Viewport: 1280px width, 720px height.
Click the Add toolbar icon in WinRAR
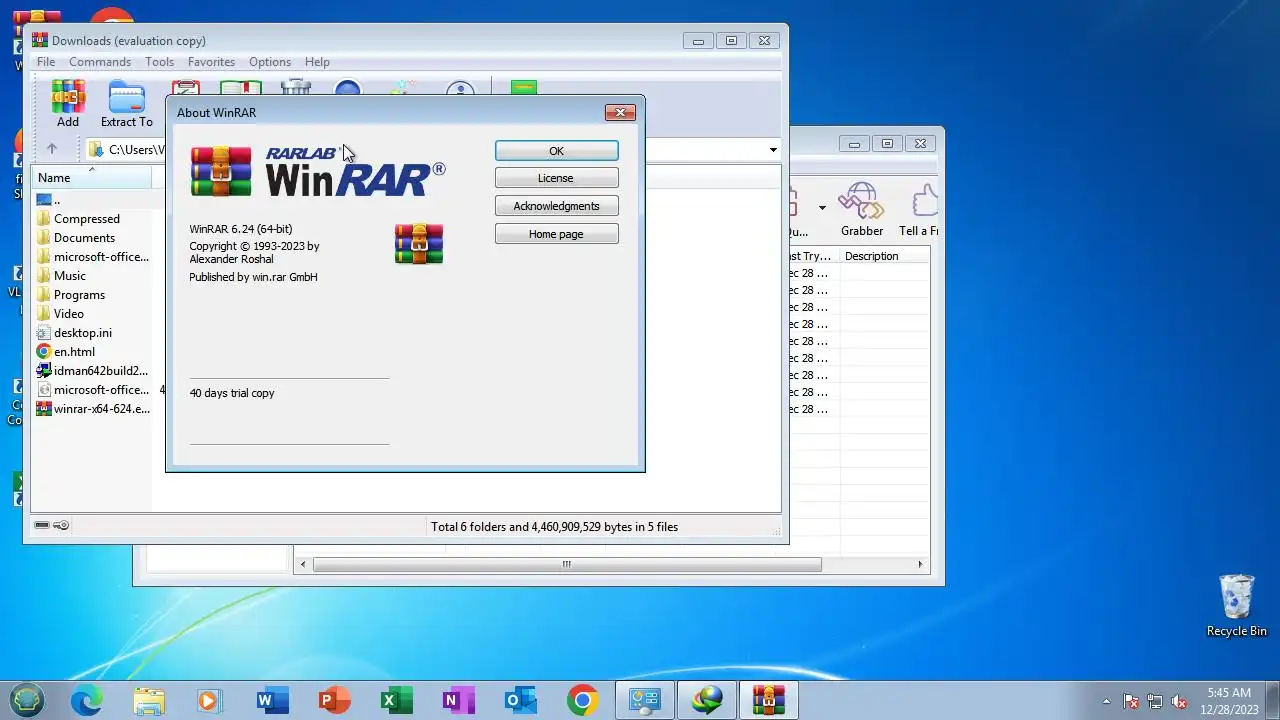68,104
